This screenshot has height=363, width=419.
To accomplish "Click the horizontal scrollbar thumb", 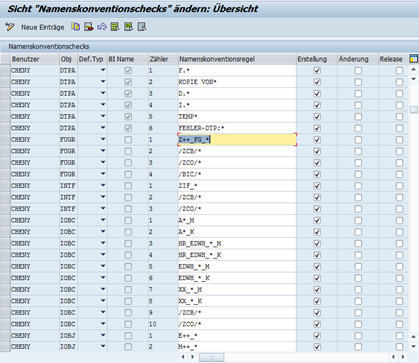I will coord(211,357).
